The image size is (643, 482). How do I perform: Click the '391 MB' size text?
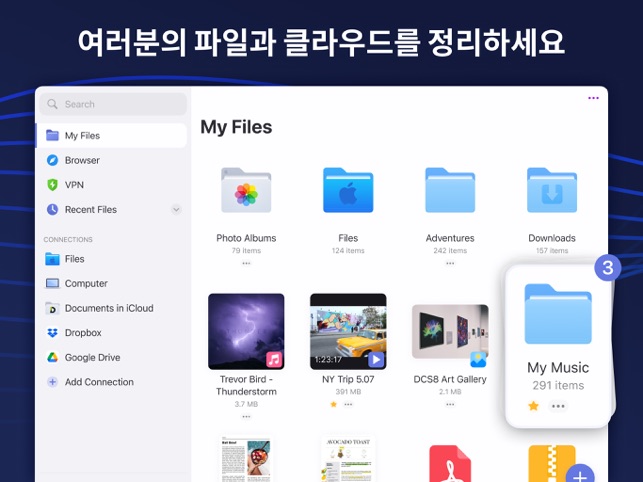(x=348, y=392)
